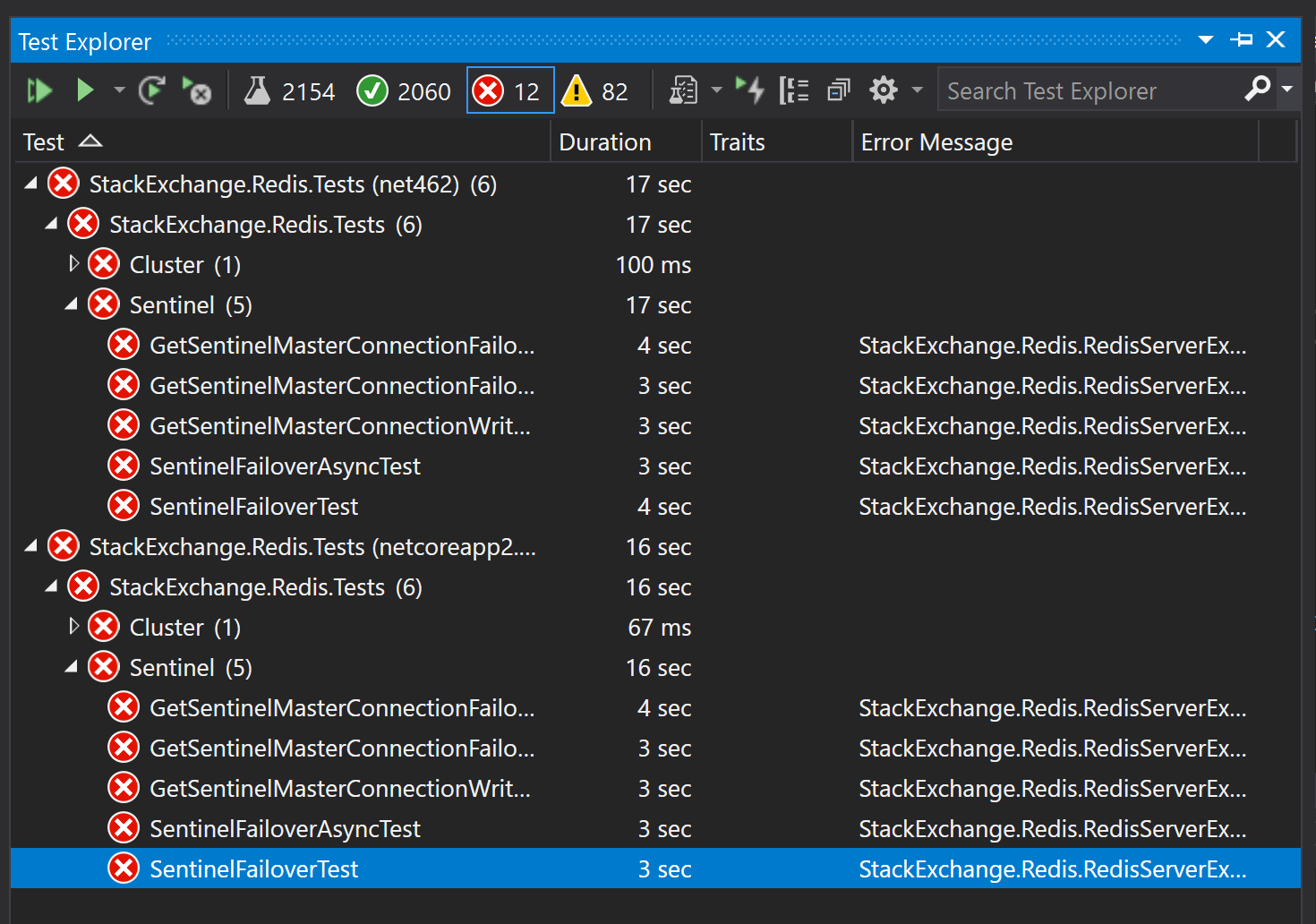Click error message of highlighted SentinelFailoverTest
The height and width of the screenshot is (924, 1316).
click(x=1052, y=868)
